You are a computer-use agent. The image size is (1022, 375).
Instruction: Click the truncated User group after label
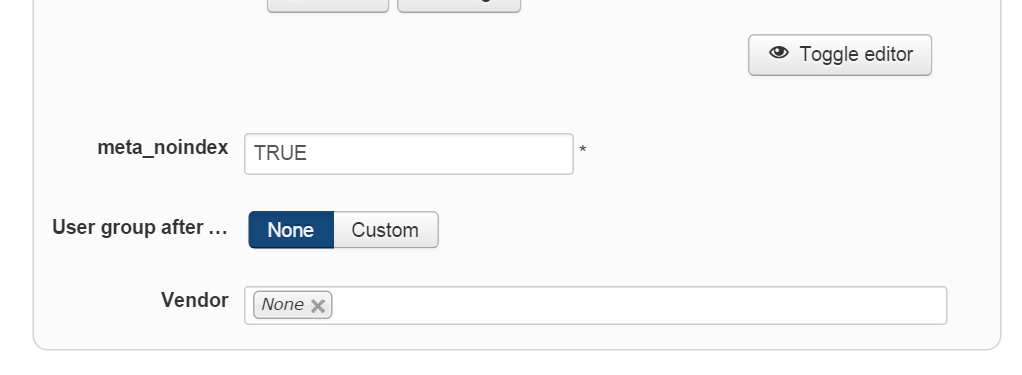[x=140, y=228]
